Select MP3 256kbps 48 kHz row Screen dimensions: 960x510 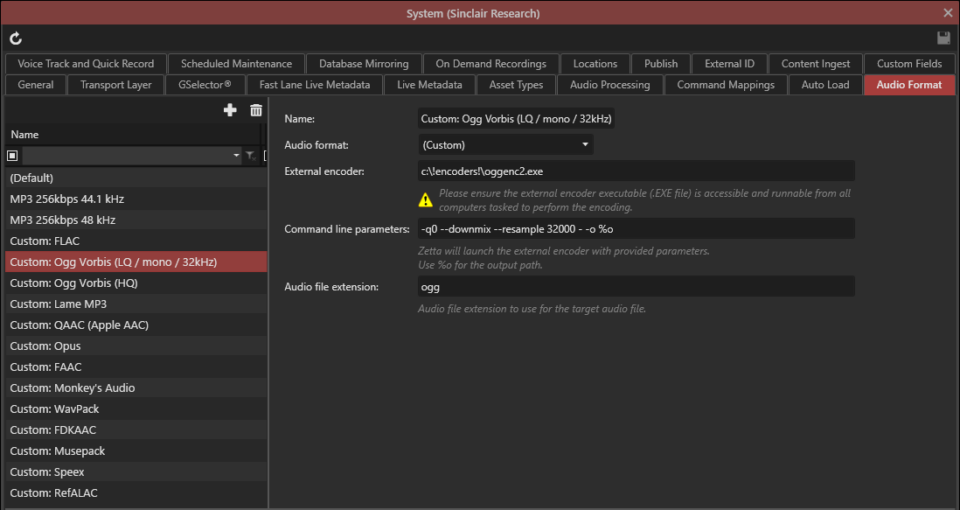(x=136, y=220)
